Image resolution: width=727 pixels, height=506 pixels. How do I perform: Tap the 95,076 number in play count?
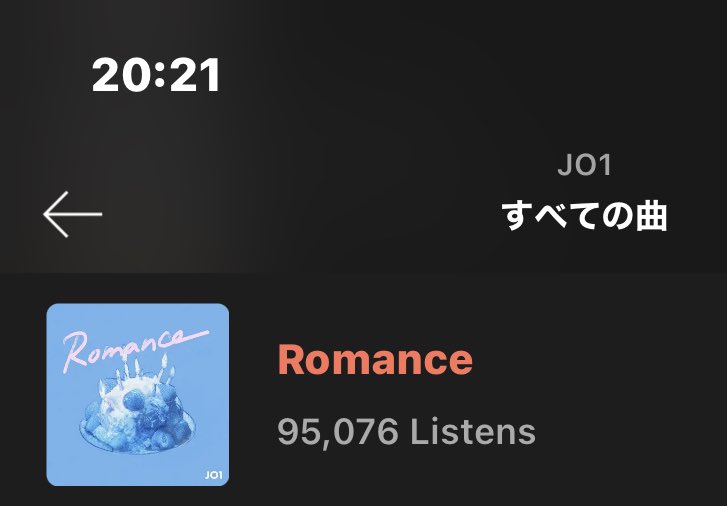pos(338,433)
